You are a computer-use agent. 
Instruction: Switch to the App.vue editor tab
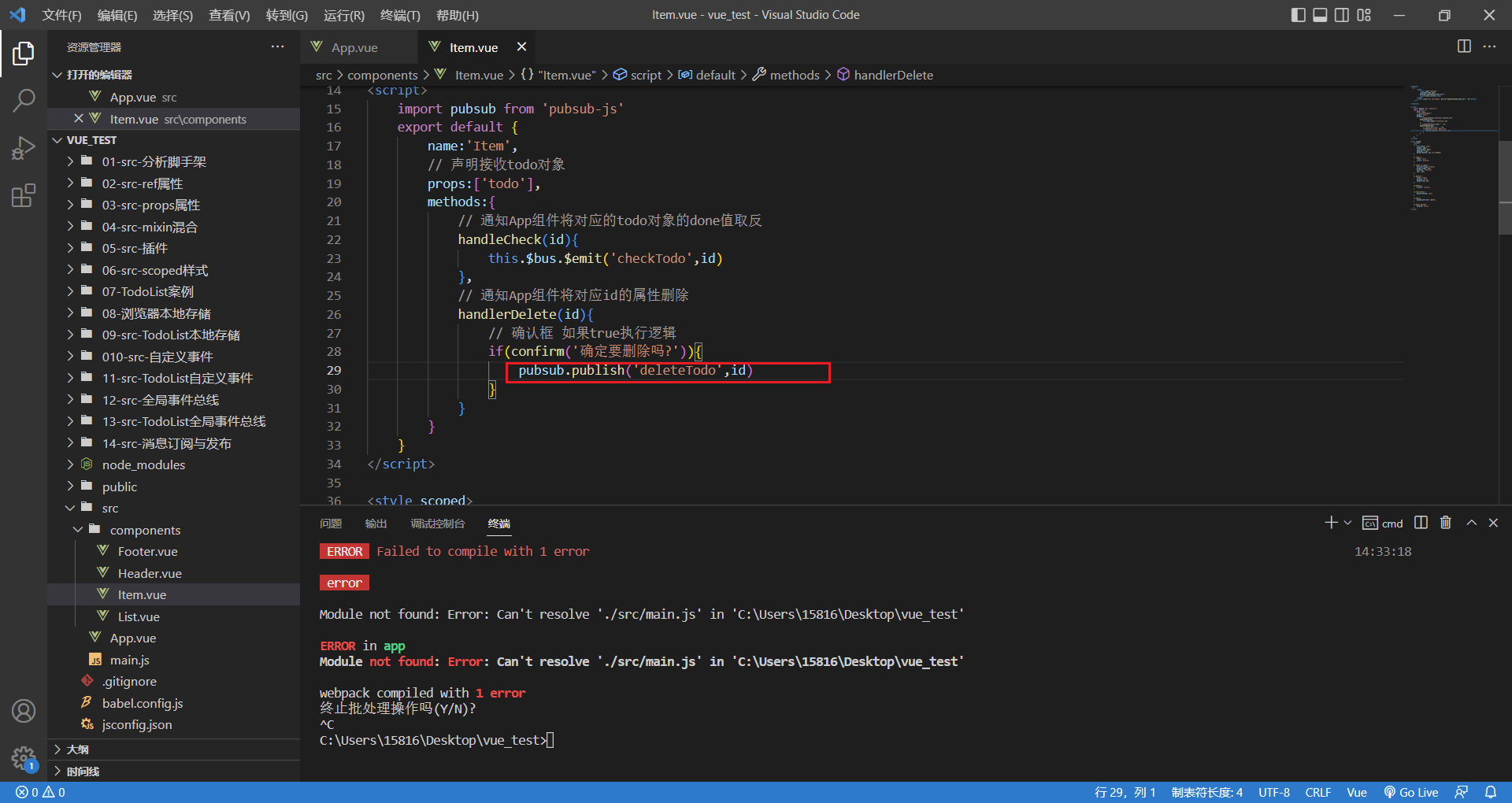point(354,47)
